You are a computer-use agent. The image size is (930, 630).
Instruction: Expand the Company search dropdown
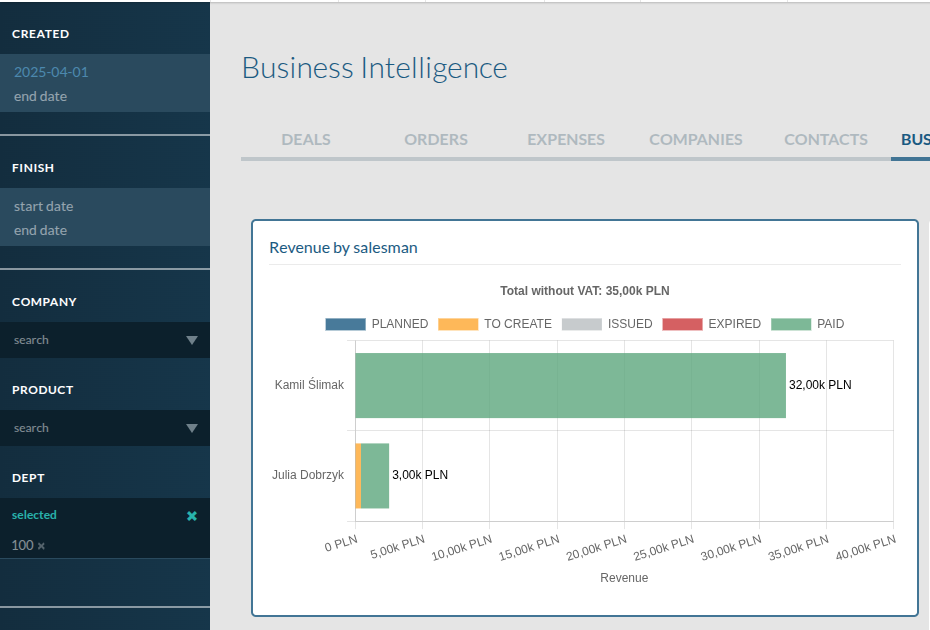coord(192,340)
